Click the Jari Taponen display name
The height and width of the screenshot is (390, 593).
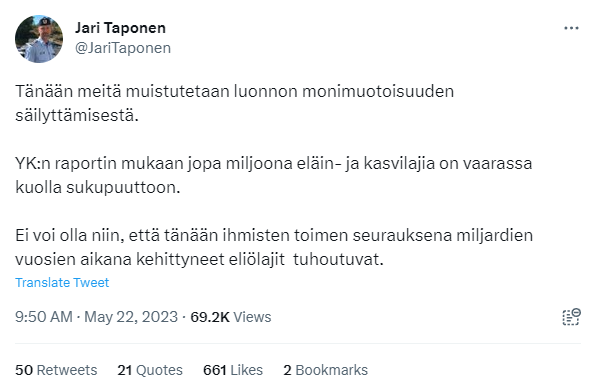pos(120,28)
